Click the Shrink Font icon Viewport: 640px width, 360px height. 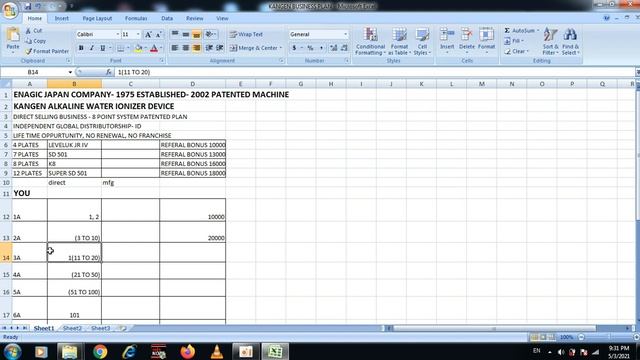tap(158, 34)
